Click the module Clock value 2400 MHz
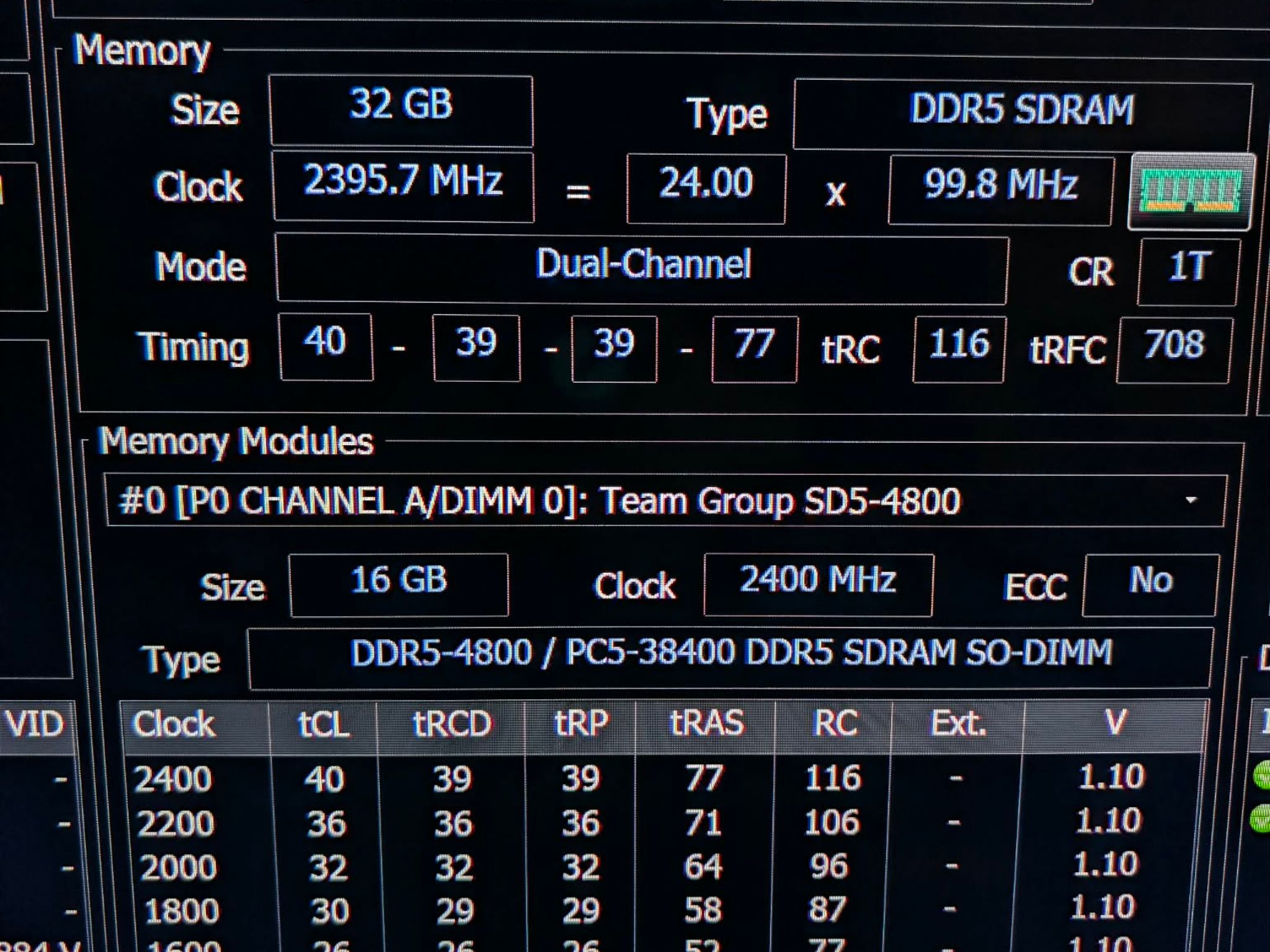This screenshot has width=1270, height=952. (x=819, y=585)
